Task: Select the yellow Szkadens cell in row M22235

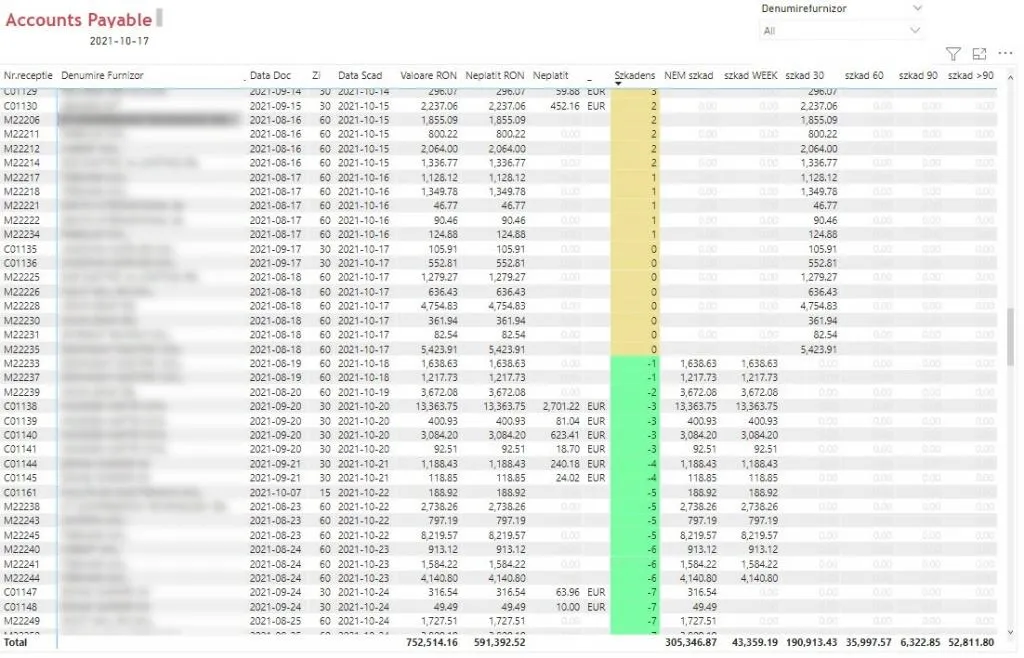Action: pos(634,350)
